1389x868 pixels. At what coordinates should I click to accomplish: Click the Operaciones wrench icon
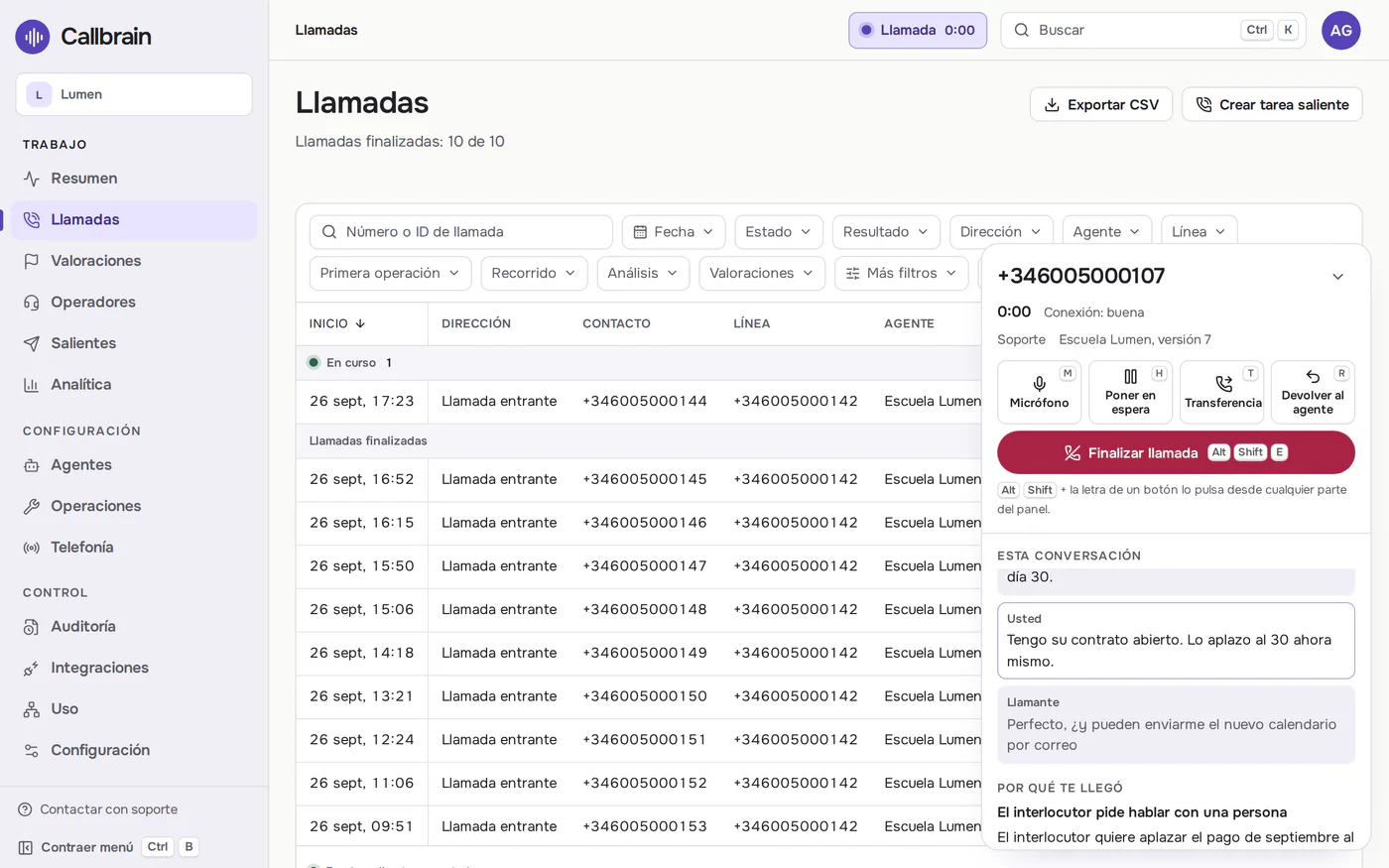click(32, 506)
